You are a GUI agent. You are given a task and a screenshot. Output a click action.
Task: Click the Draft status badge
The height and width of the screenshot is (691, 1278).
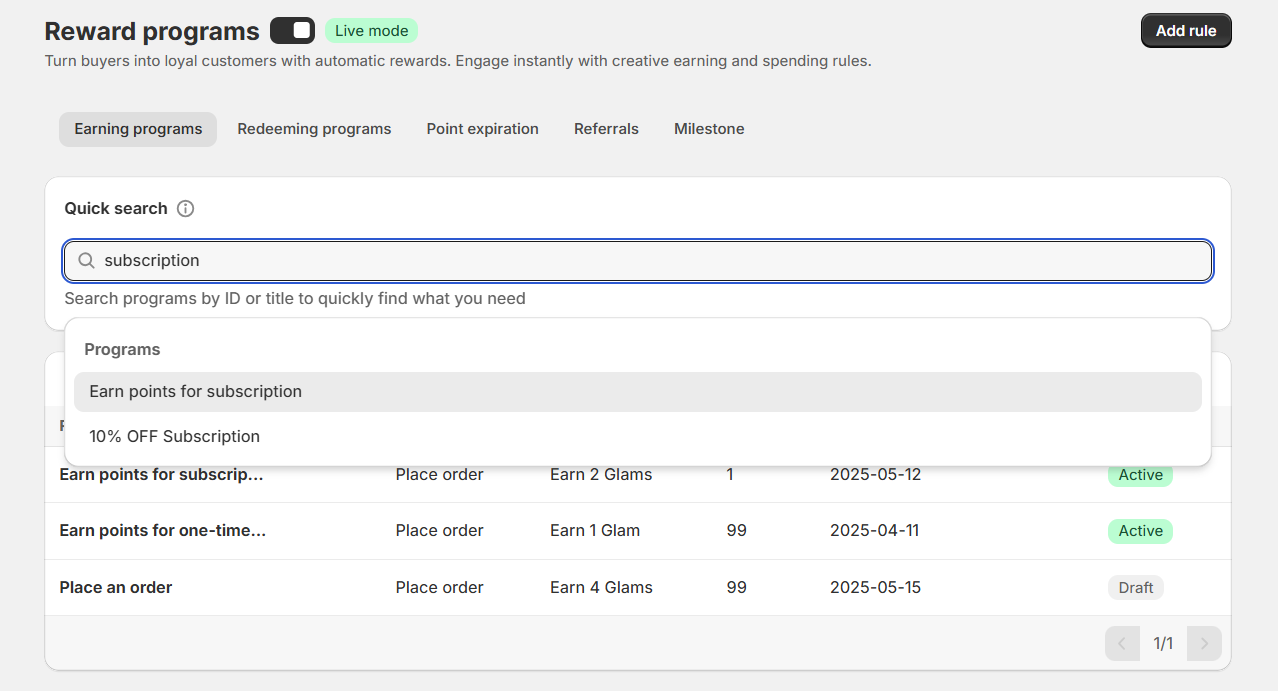pyautogui.click(x=1135, y=588)
